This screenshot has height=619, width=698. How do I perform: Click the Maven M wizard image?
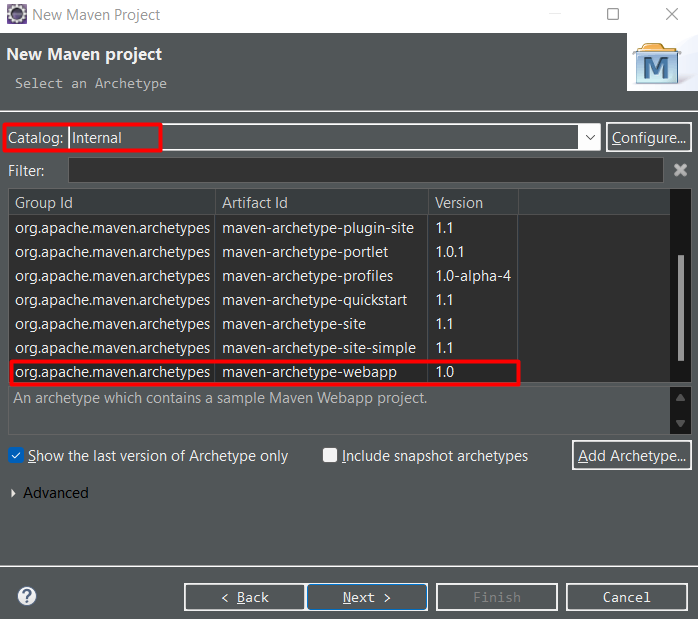pyautogui.click(x=657, y=65)
